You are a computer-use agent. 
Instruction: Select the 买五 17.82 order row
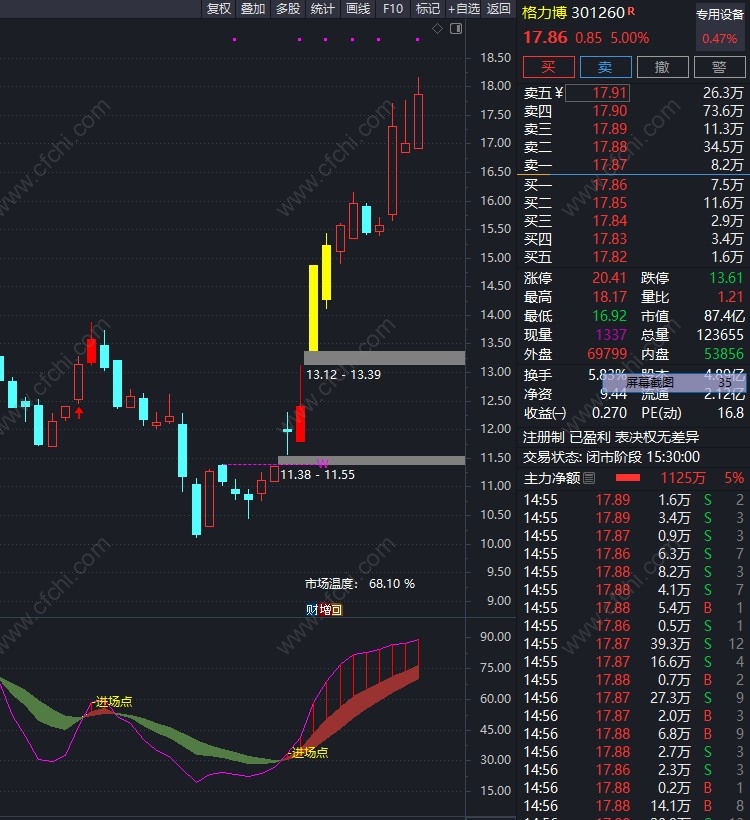point(633,257)
